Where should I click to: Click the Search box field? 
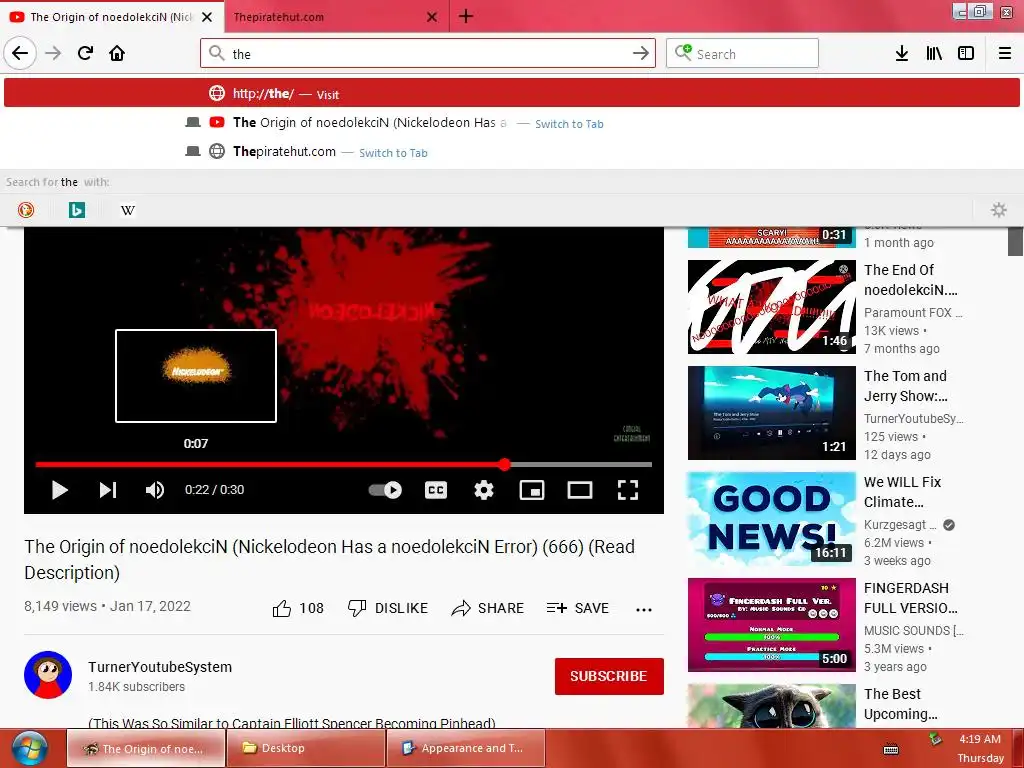[x=743, y=54]
